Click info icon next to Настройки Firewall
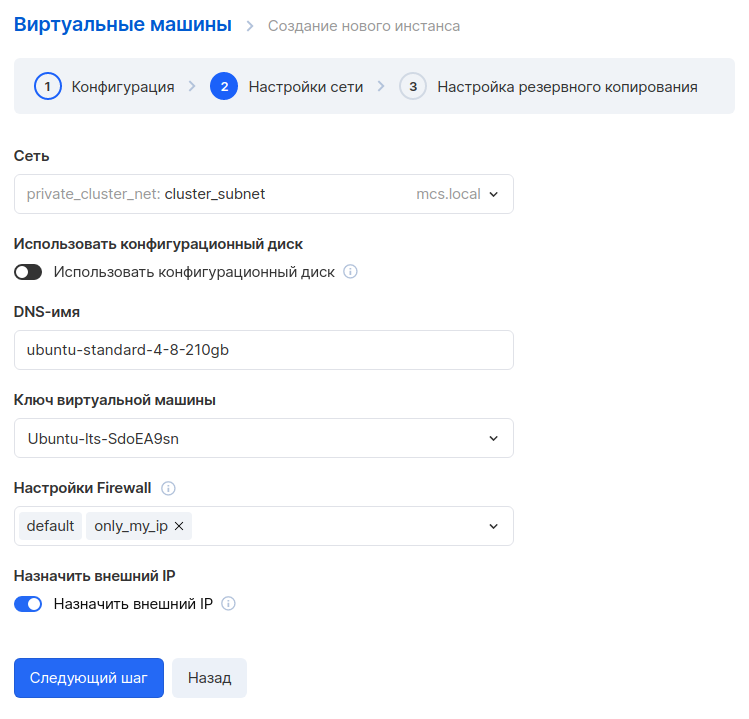The image size is (749, 719). click(x=168, y=488)
